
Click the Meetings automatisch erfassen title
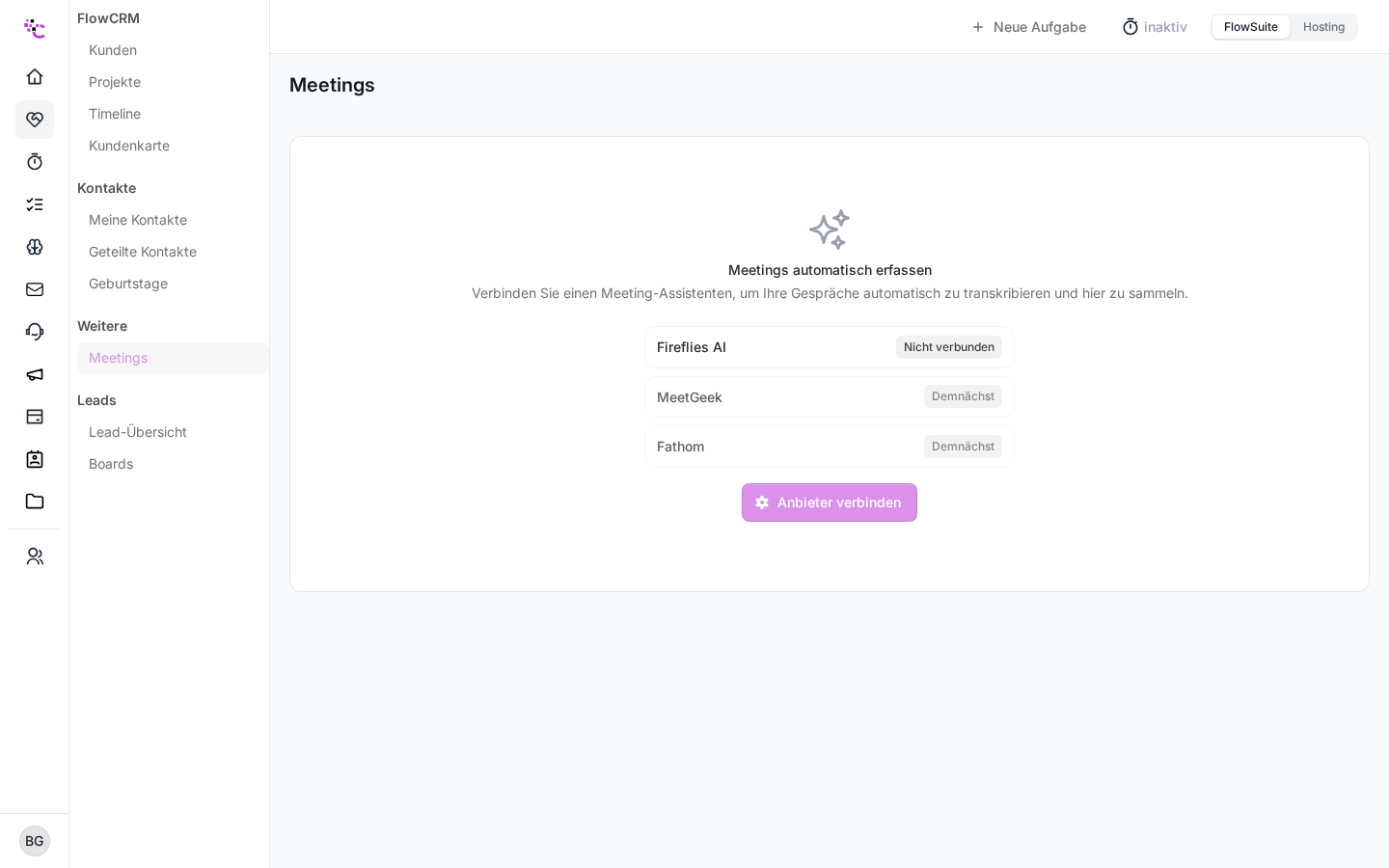830,270
